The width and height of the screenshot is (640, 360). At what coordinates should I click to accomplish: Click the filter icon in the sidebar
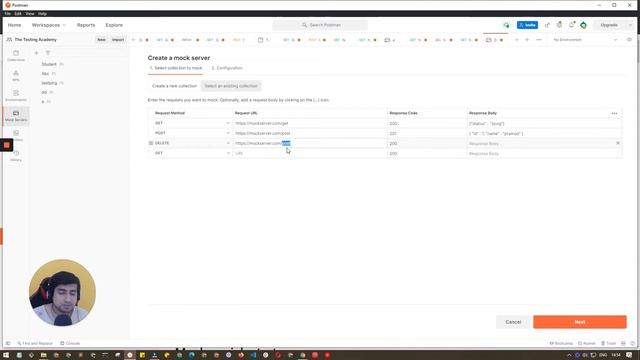point(48,53)
